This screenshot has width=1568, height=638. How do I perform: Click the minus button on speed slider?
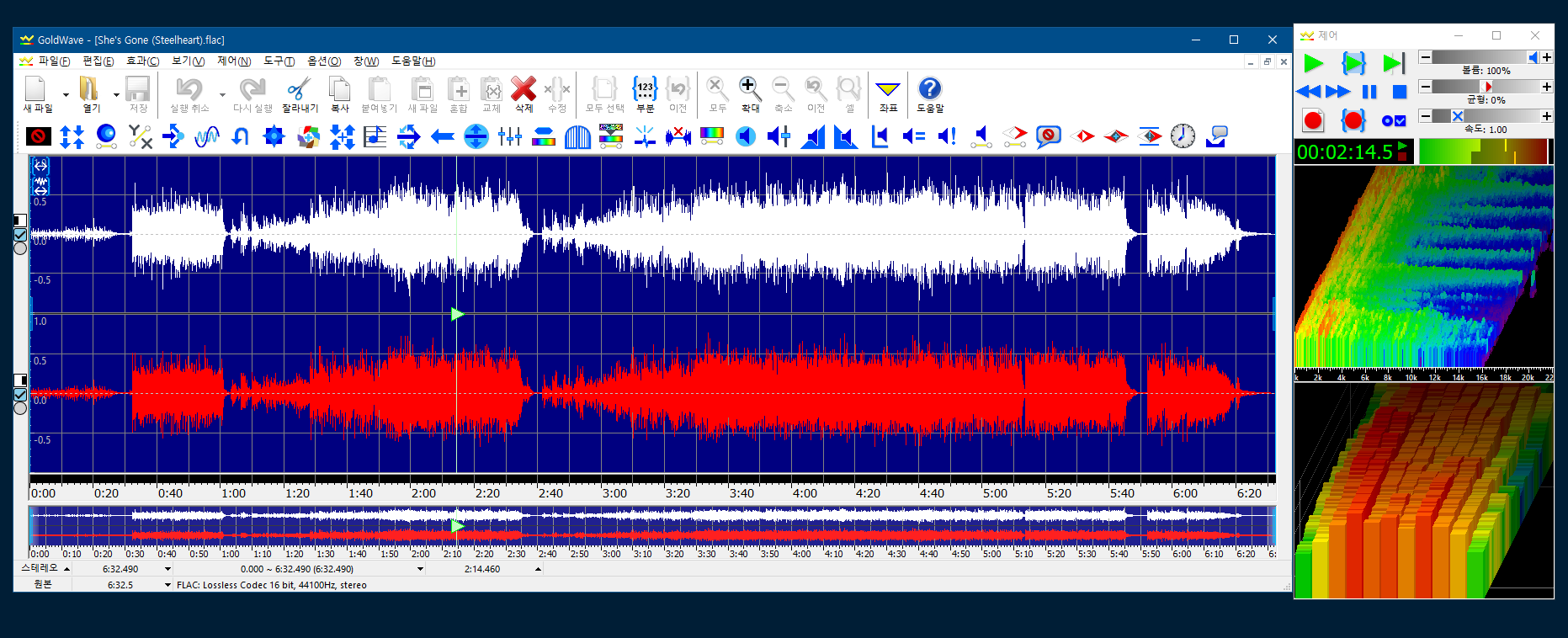pos(1425,116)
